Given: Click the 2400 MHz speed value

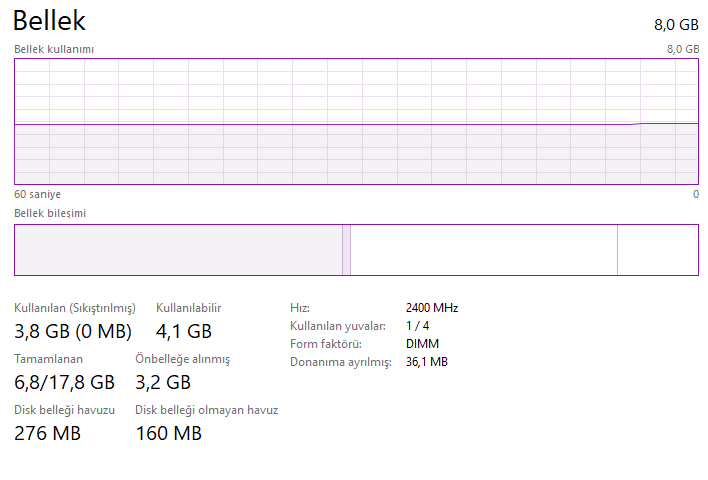Looking at the screenshot, I should (432, 308).
